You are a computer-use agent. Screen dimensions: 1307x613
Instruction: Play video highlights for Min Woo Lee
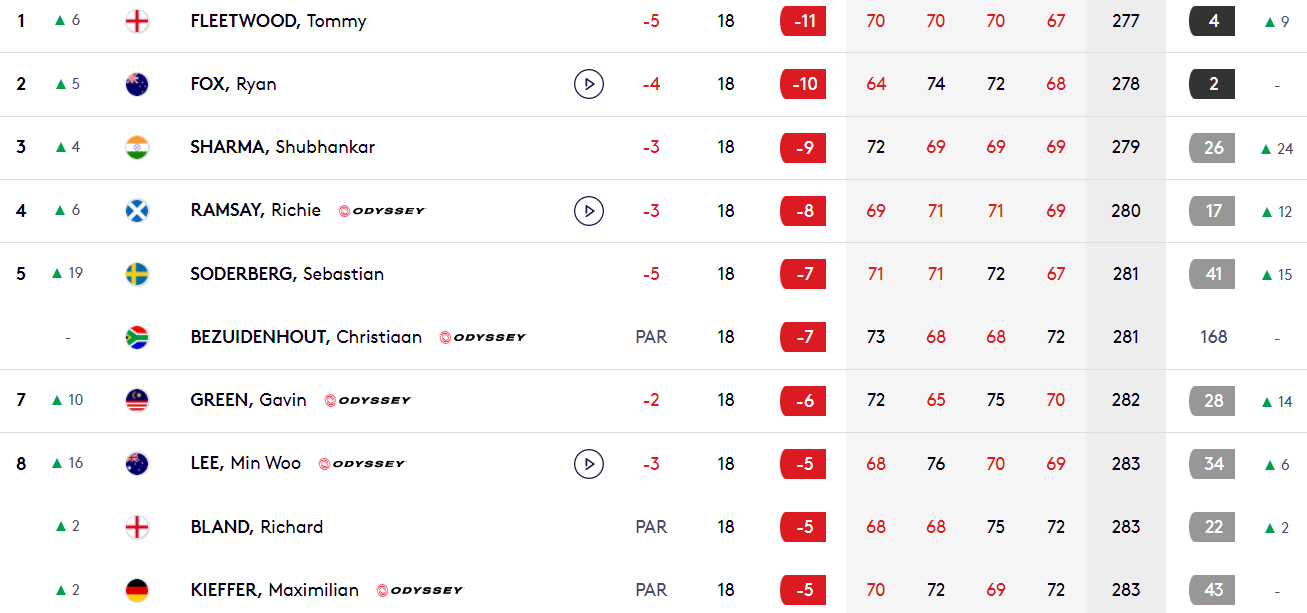[x=589, y=464]
